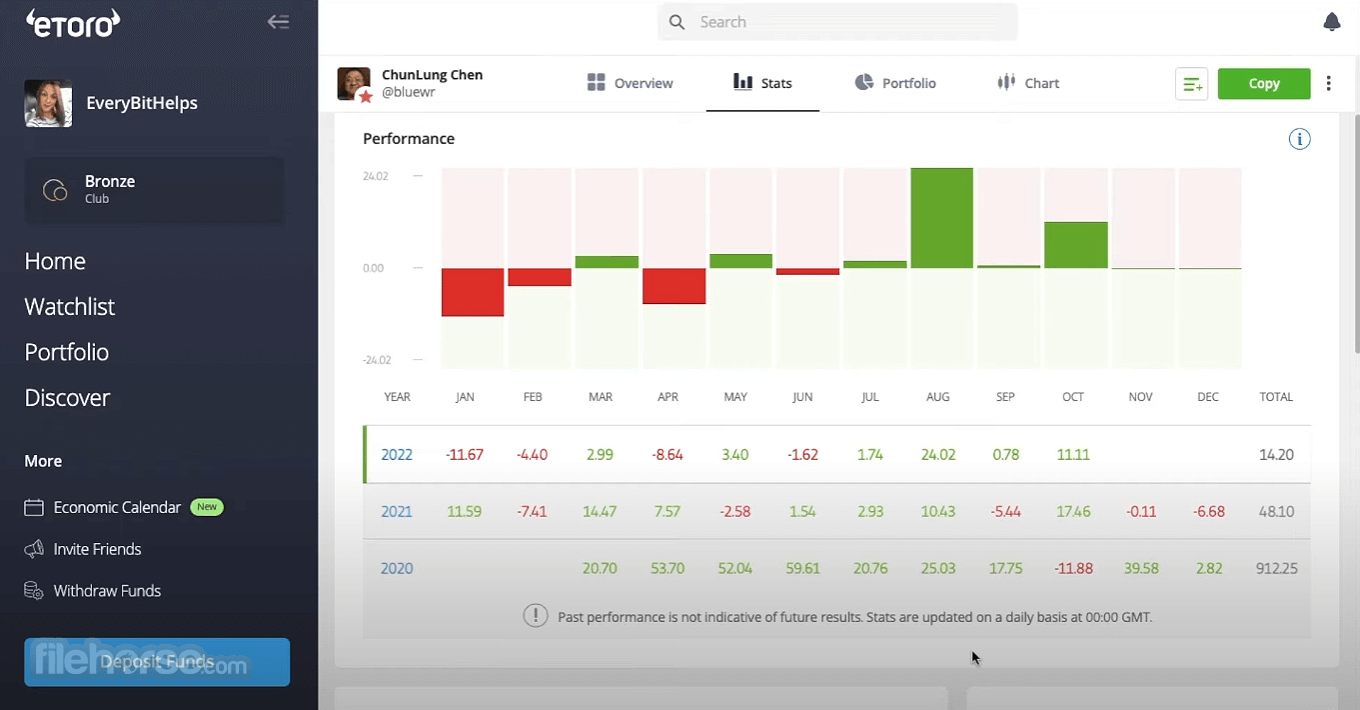The width and height of the screenshot is (1360, 710).
Task: Click the 48.10 total for 2021
Action: [1276, 512]
